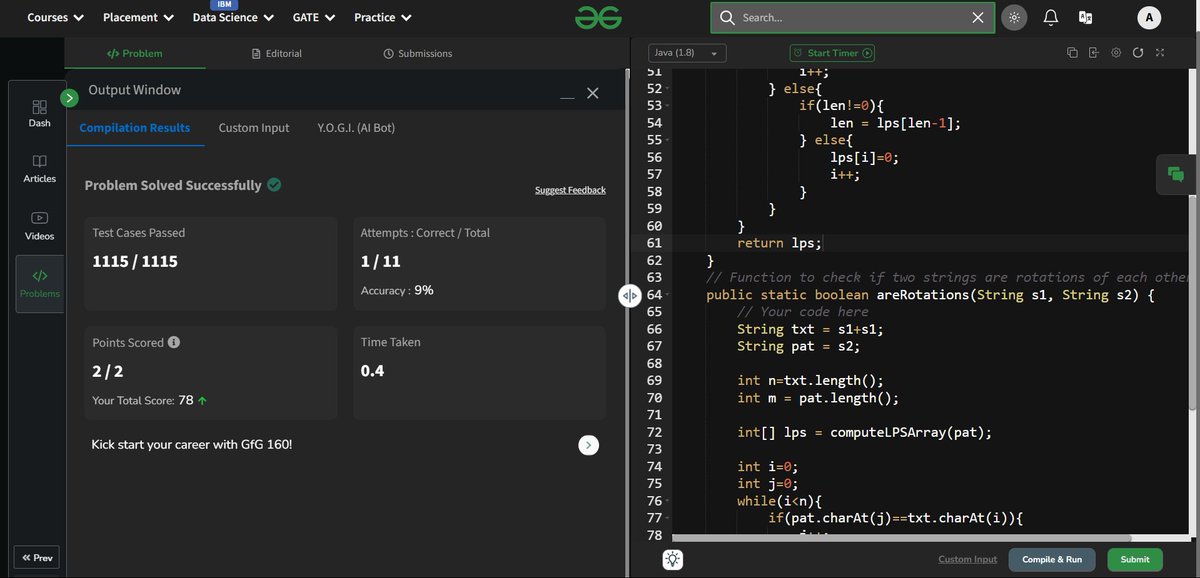The height and width of the screenshot is (578, 1200).
Task: Click the copy code icon in editor toolbar
Action: [x=1072, y=53]
